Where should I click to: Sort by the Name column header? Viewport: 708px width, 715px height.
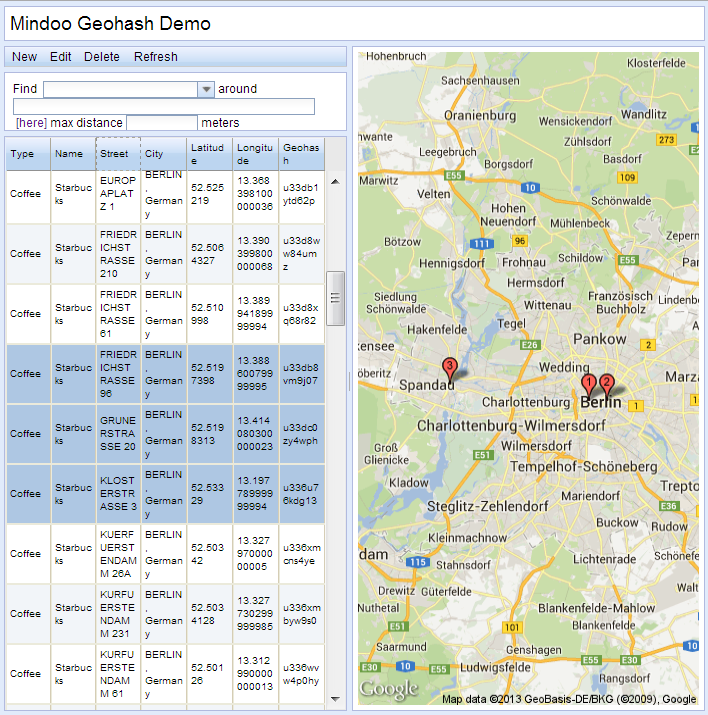[73, 154]
